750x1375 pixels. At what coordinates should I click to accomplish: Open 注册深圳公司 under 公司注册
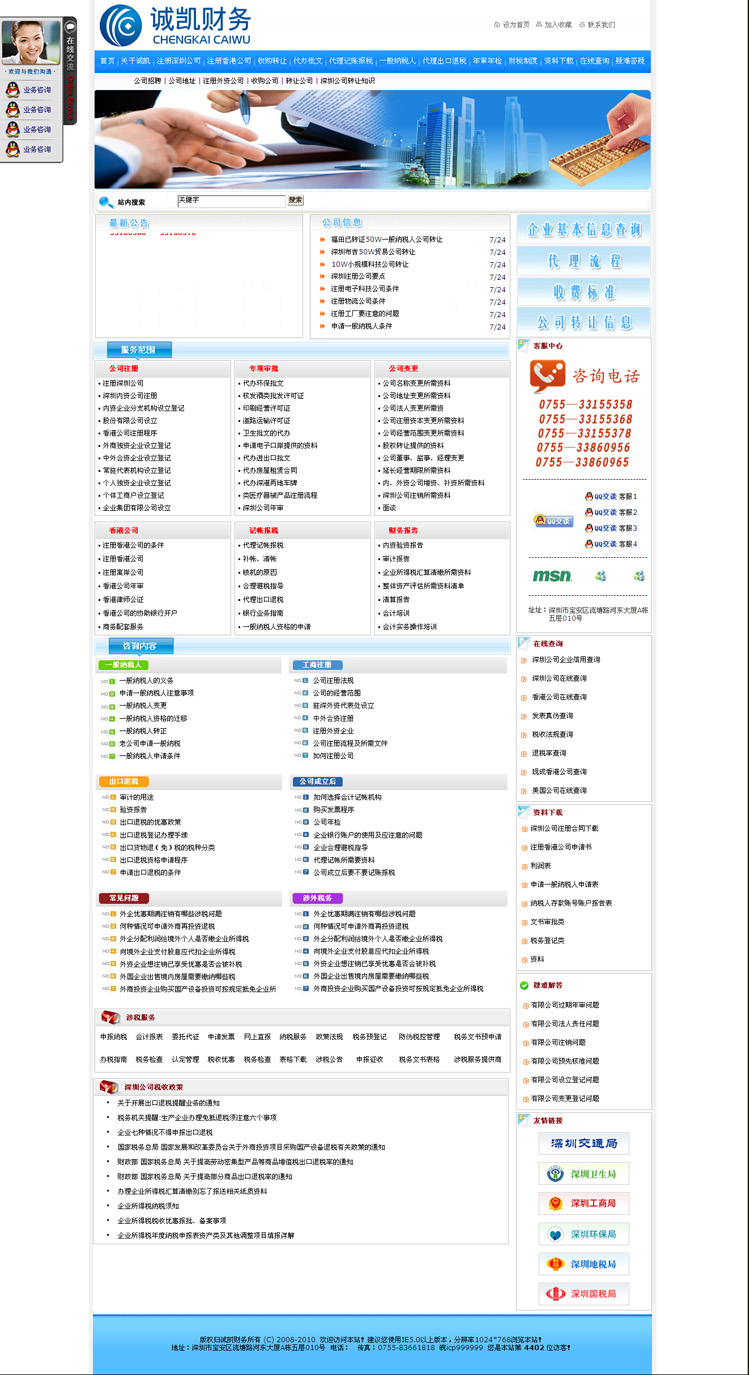pyautogui.click(x=123, y=383)
